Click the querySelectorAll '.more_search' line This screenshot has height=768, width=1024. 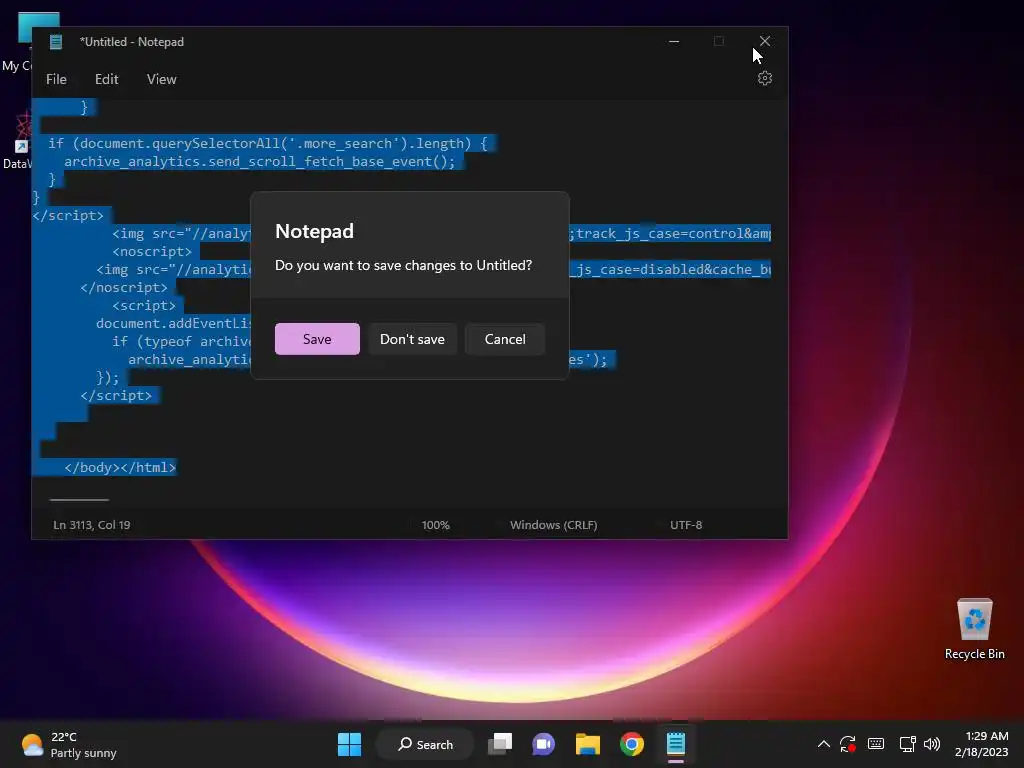[x=268, y=144]
